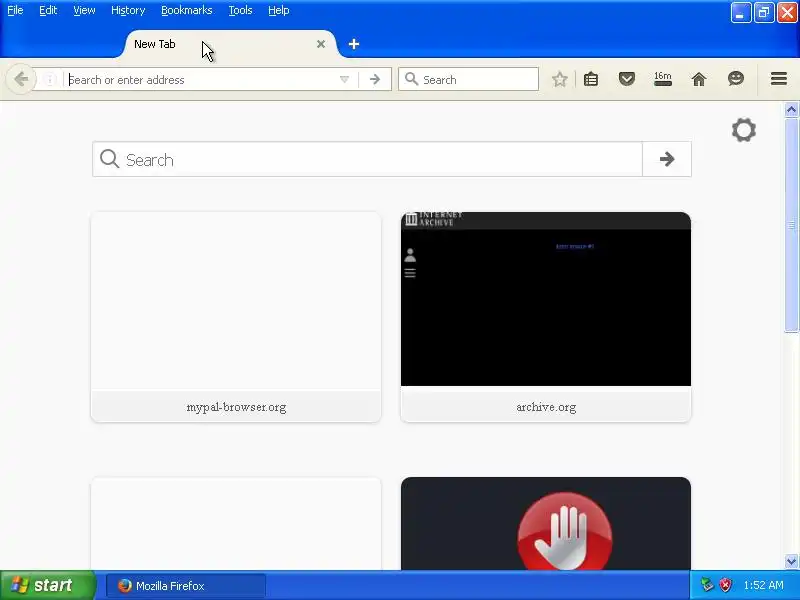
Task: Restore down the Firefox window
Action: click(x=764, y=13)
